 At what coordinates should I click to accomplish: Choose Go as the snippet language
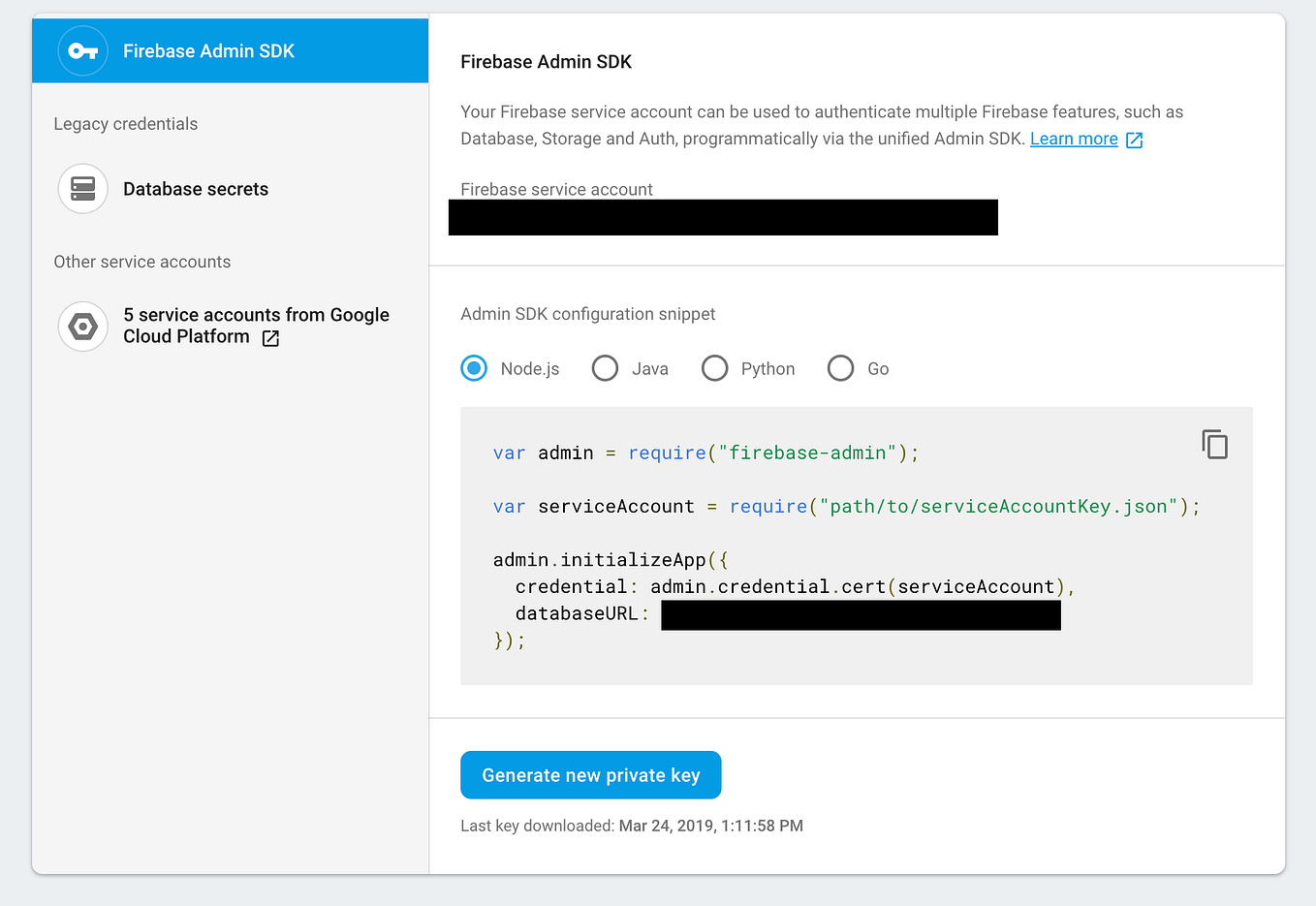click(840, 368)
